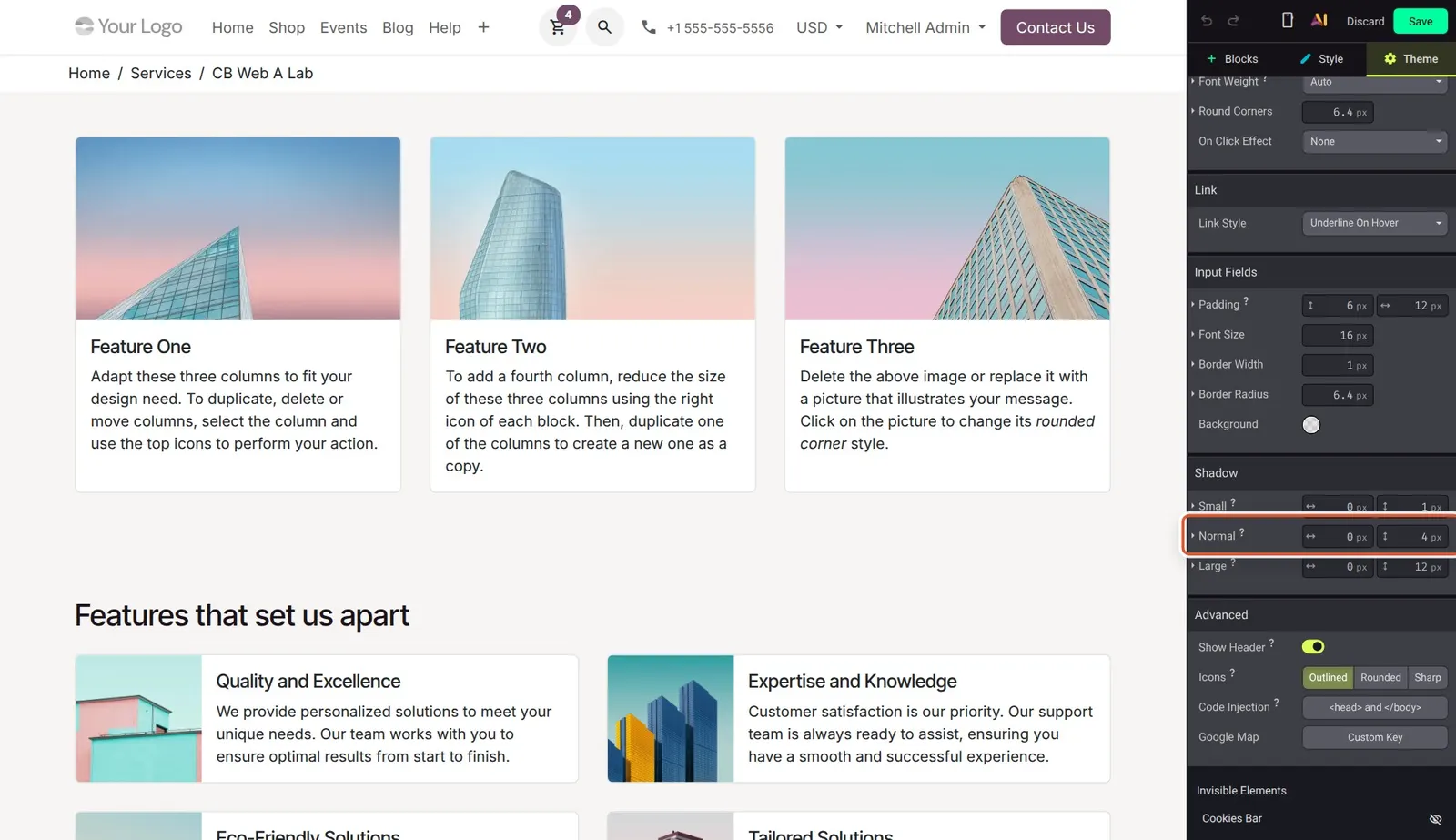The height and width of the screenshot is (840, 1456).
Task: Click the pencil icon on Style tab
Action: (1306, 58)
